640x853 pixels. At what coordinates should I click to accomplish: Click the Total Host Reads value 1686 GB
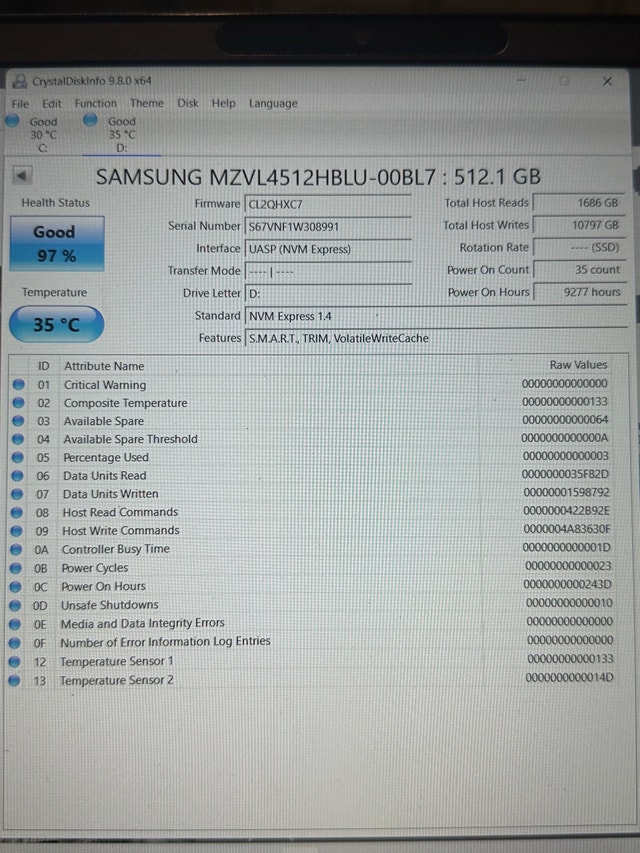point(579,203)
